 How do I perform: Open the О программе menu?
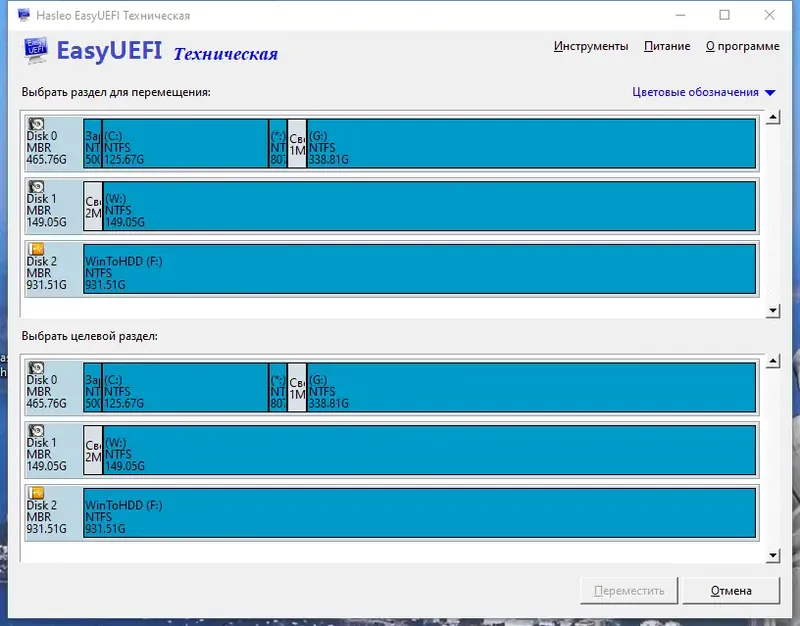pyautogui.click(x=742, y=46)
